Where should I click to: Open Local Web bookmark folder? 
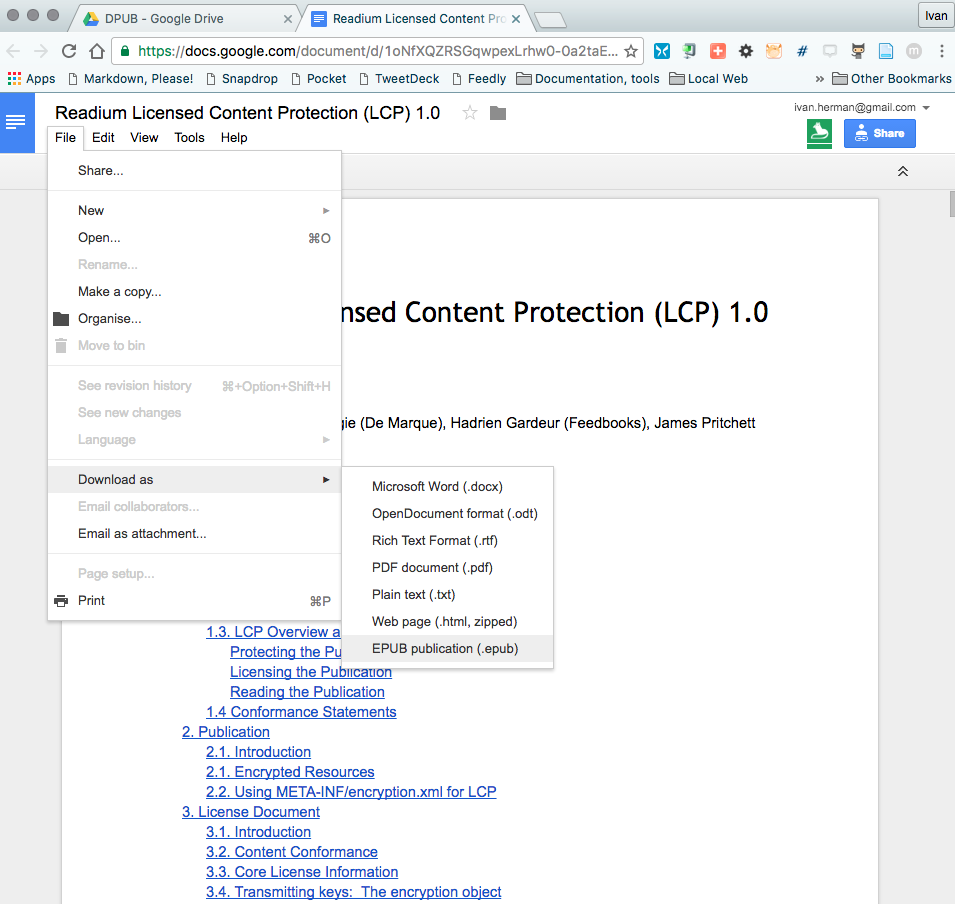[x=708, y=79]
